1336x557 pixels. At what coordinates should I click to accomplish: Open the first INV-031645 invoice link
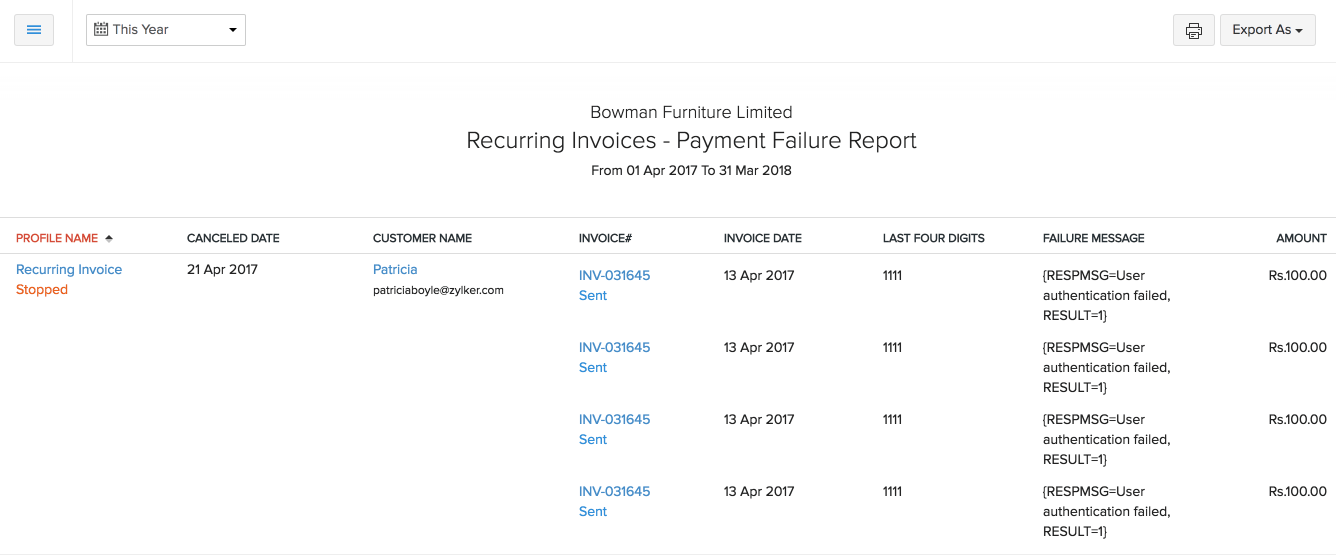pyautogui.click(x=614, y=276)
